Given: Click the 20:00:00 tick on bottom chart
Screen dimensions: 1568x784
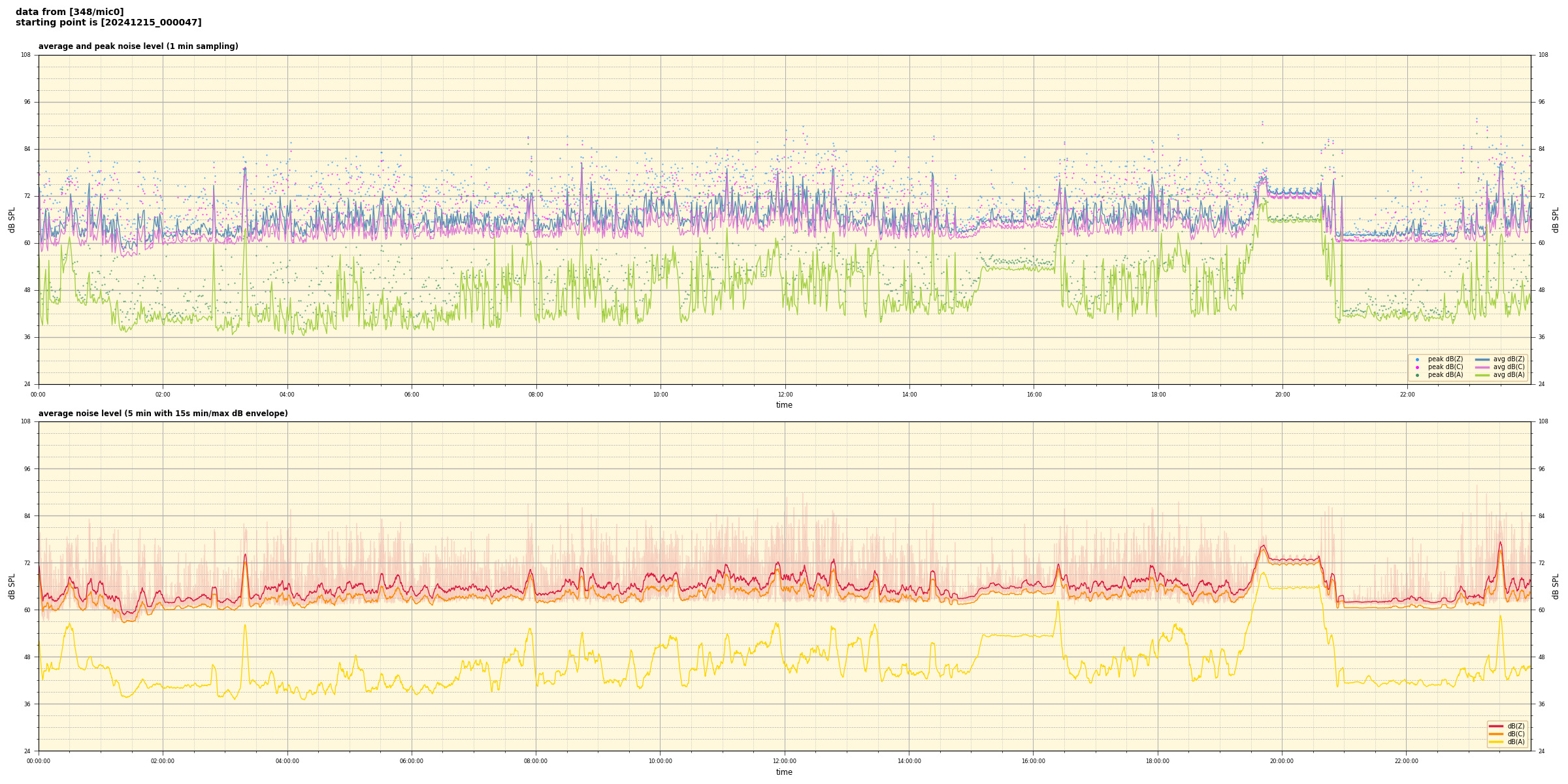Looking at the screenshot, I should [x=1282, y=761].
